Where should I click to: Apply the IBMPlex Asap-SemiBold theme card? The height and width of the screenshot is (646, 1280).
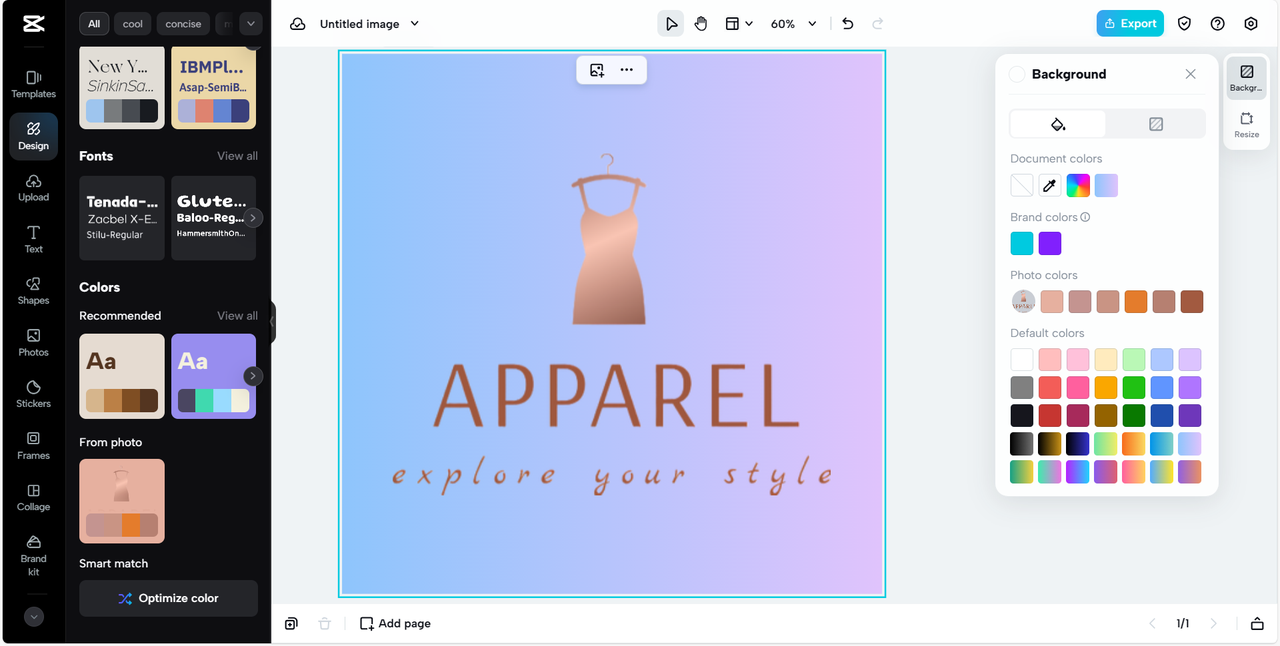[214, 88]
